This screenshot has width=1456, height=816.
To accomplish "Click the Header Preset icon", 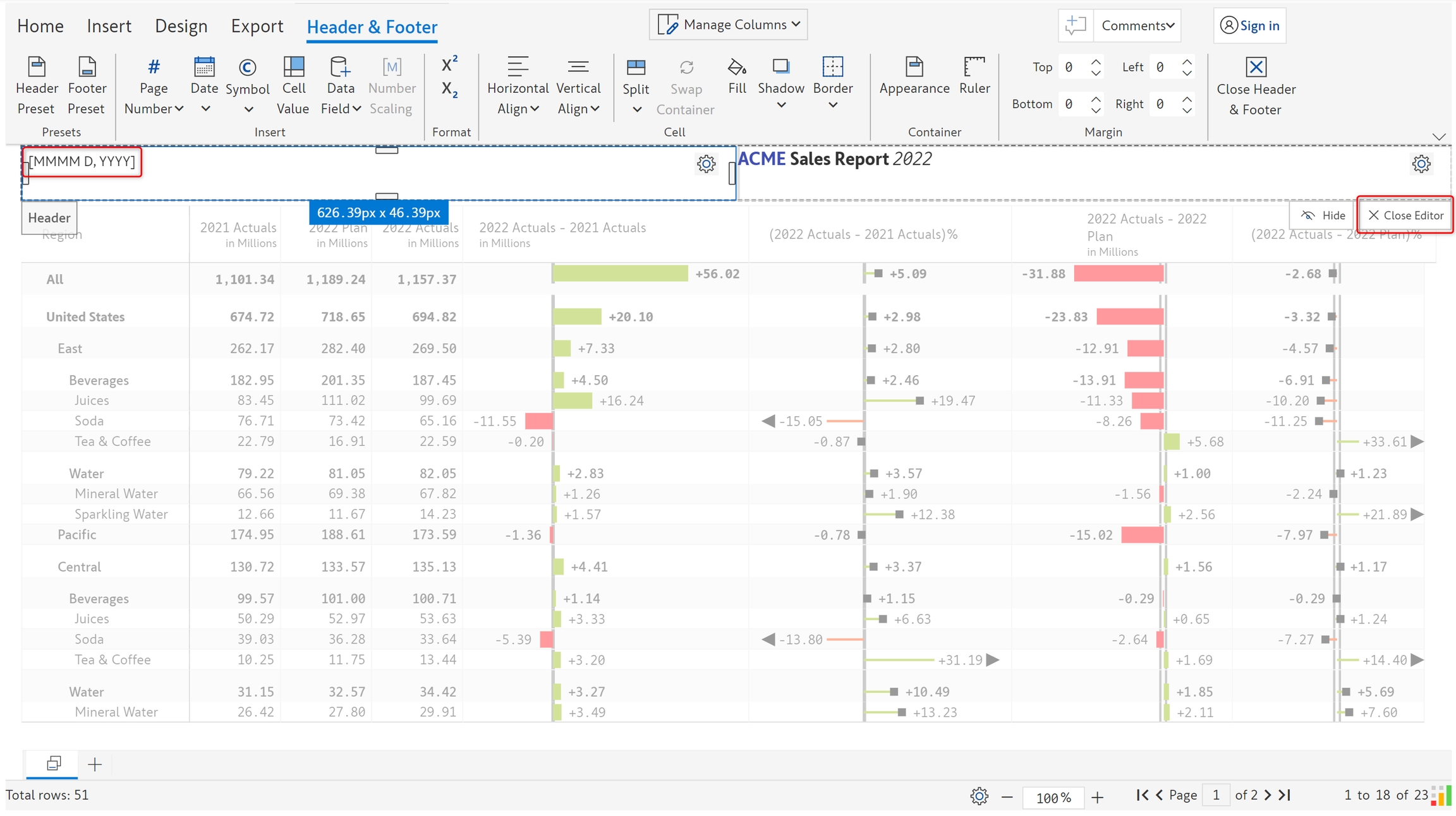I will coord(37,68).
